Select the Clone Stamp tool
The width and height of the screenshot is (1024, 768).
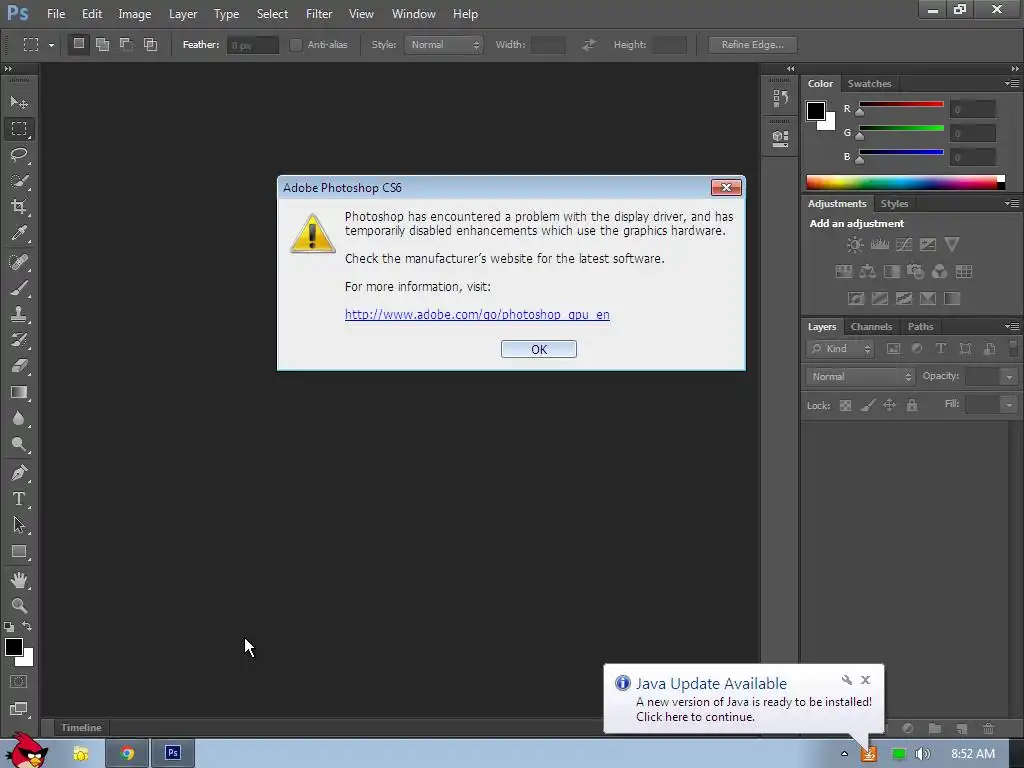click(x=19, y=314)
